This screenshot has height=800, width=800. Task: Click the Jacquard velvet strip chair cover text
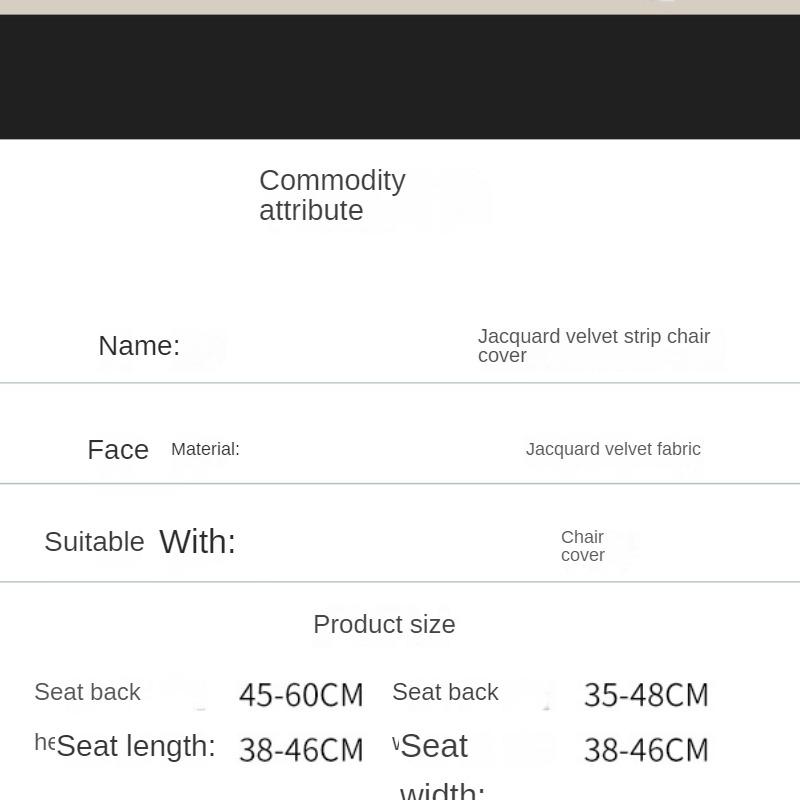pyautogui.click(x=593, y=346)
